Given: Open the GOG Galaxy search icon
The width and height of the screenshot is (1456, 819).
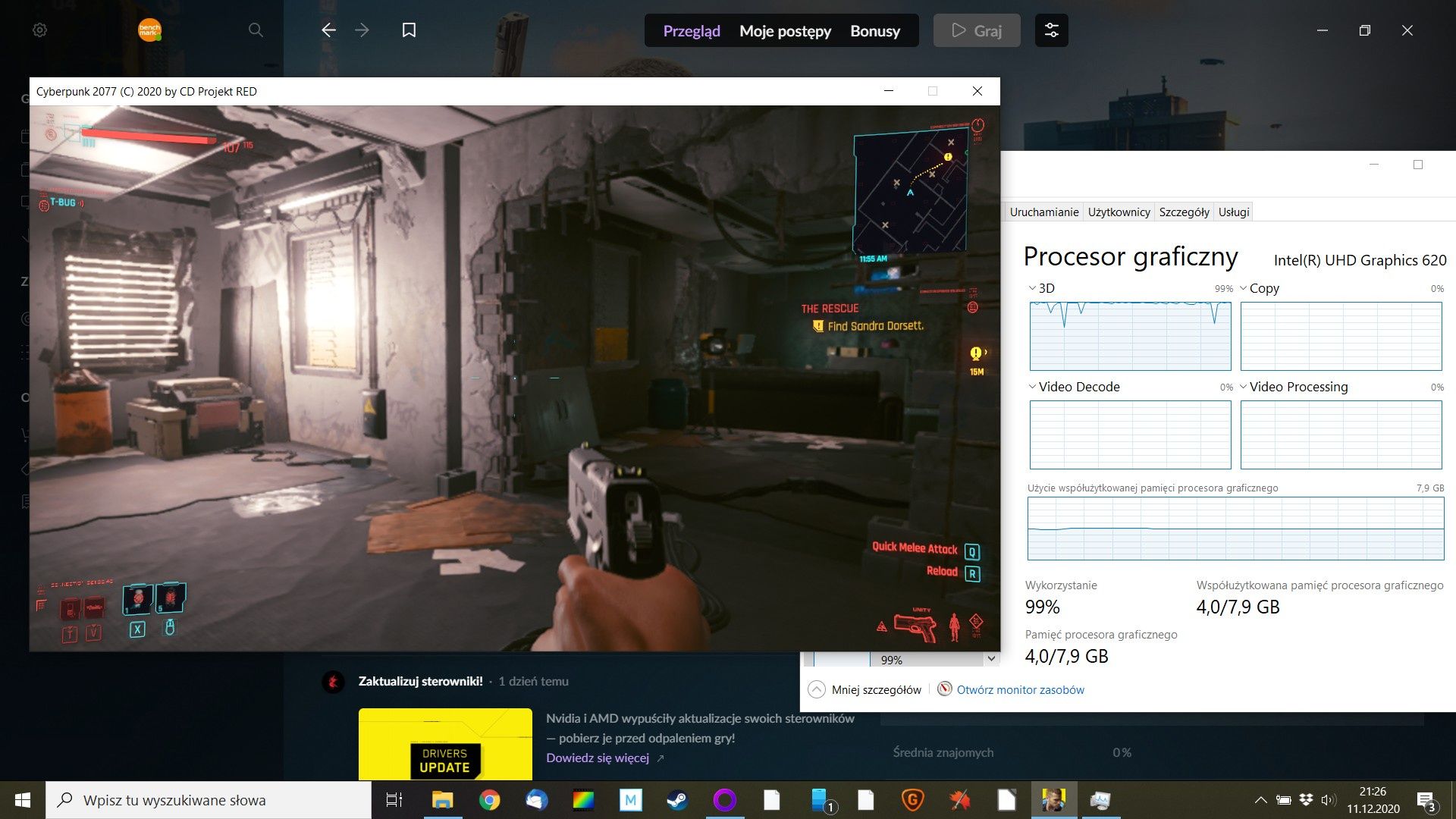Looking at the screenshot, I should click(x=256, y=30).
